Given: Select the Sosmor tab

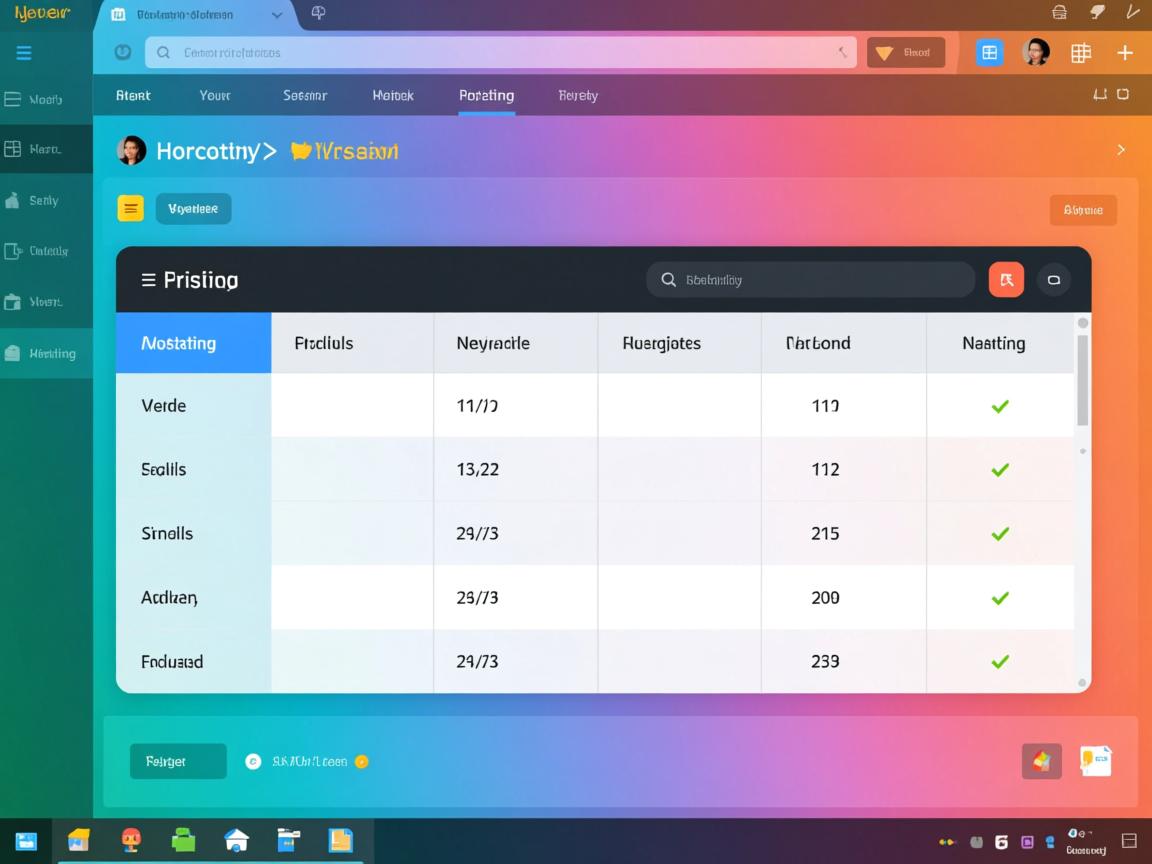Looking at the screenshot, I should [x=305, y=96].
